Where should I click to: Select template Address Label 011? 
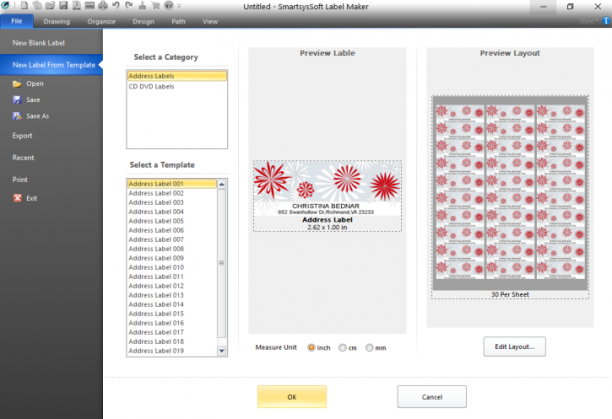coord(172,277)
